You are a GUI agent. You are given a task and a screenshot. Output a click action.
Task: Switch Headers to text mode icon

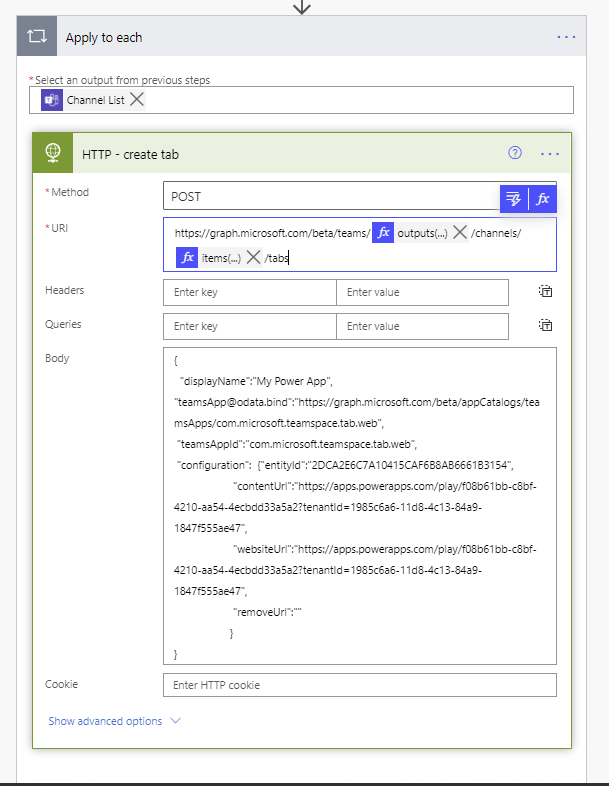[x=545, y=291]
